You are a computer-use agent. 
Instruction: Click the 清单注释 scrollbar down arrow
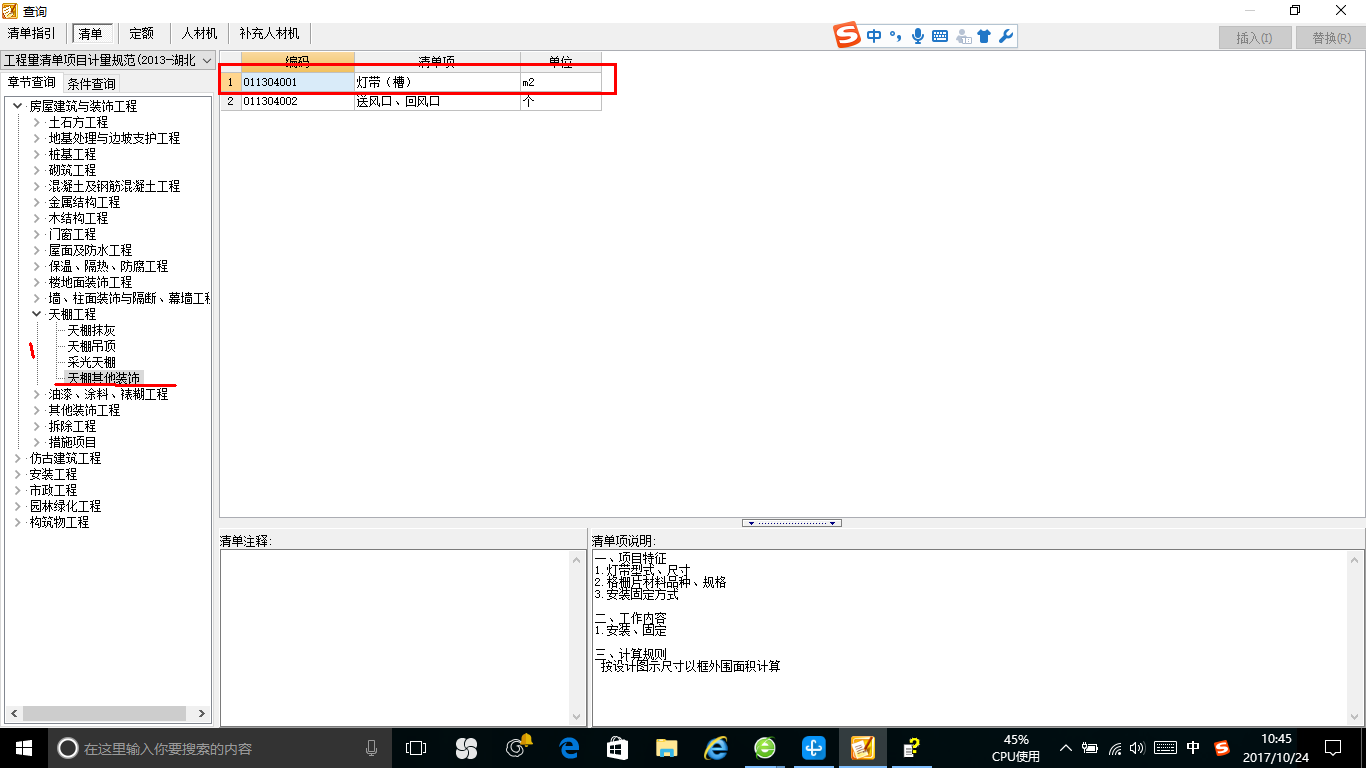576,717
